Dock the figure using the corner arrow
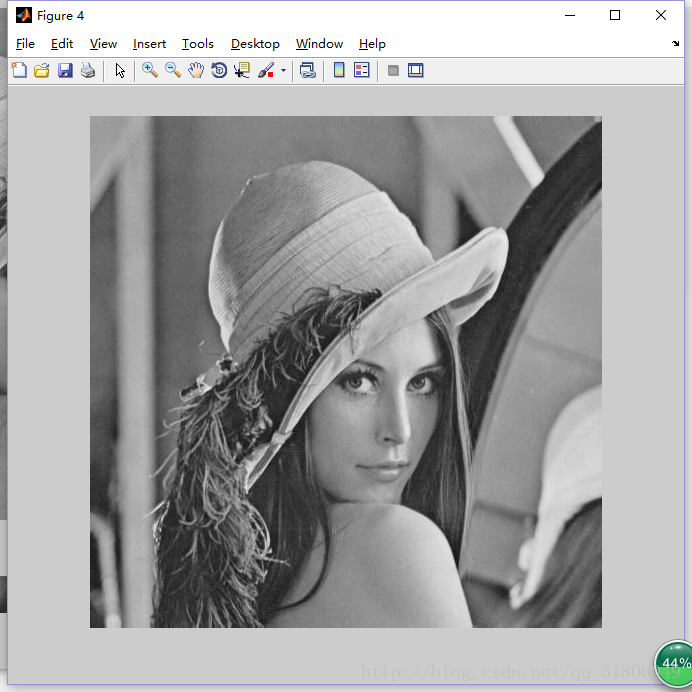 pyautogui.click(x=675, y=43)
